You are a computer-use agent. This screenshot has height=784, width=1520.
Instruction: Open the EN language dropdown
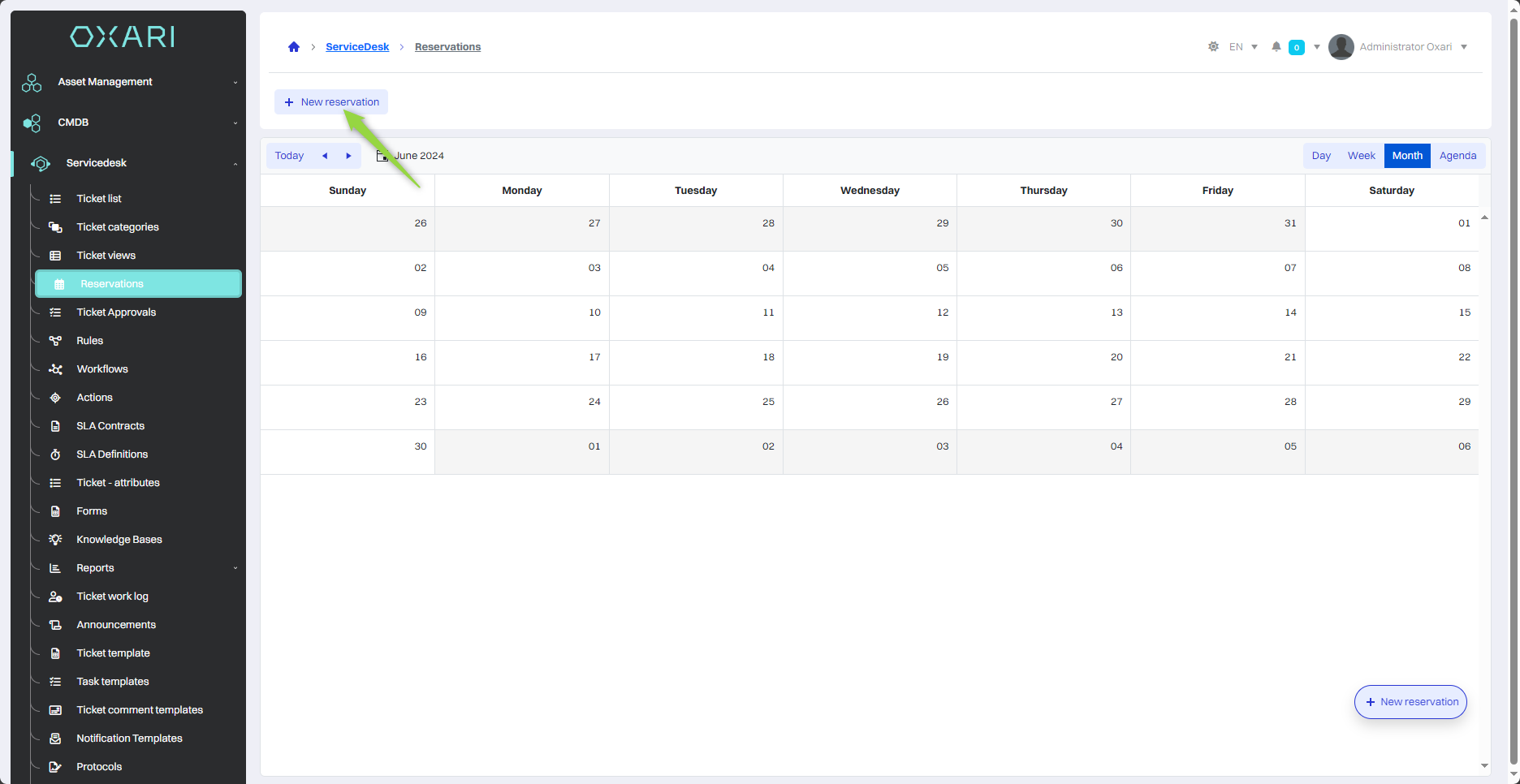[1243, 47]
